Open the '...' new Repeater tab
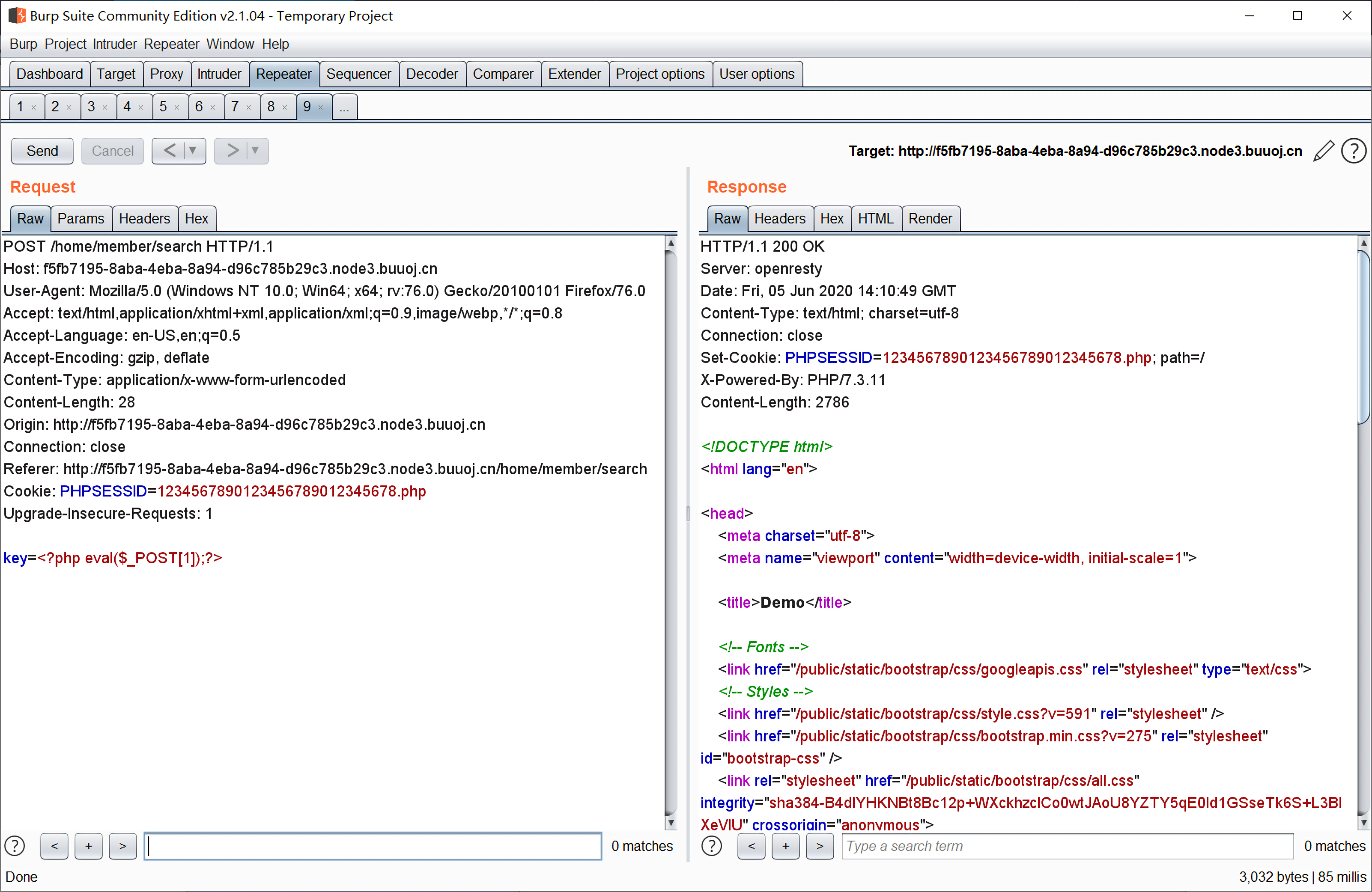This screenshot has width=1372, height=892. tap(344, 107)
